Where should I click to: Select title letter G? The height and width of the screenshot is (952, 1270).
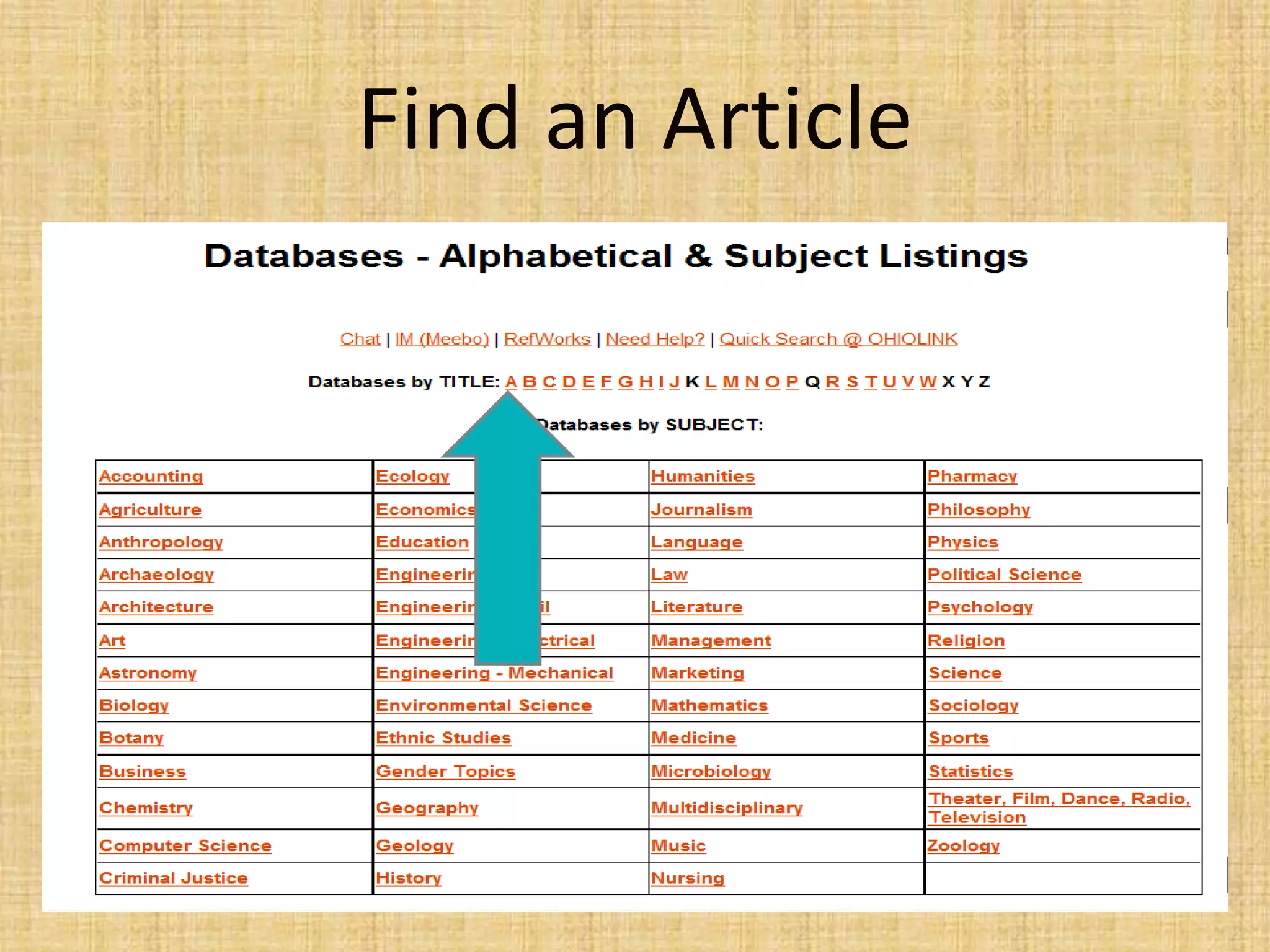pos(626,382)
